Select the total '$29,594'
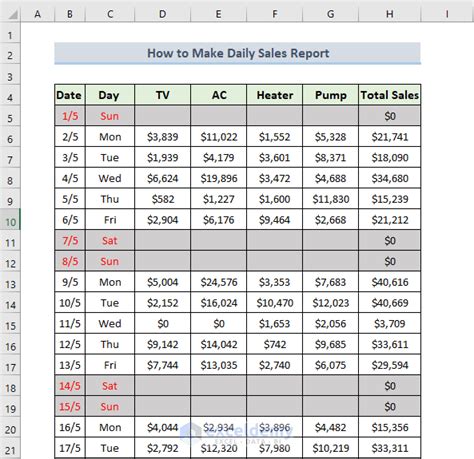 (x=390, y=365)
